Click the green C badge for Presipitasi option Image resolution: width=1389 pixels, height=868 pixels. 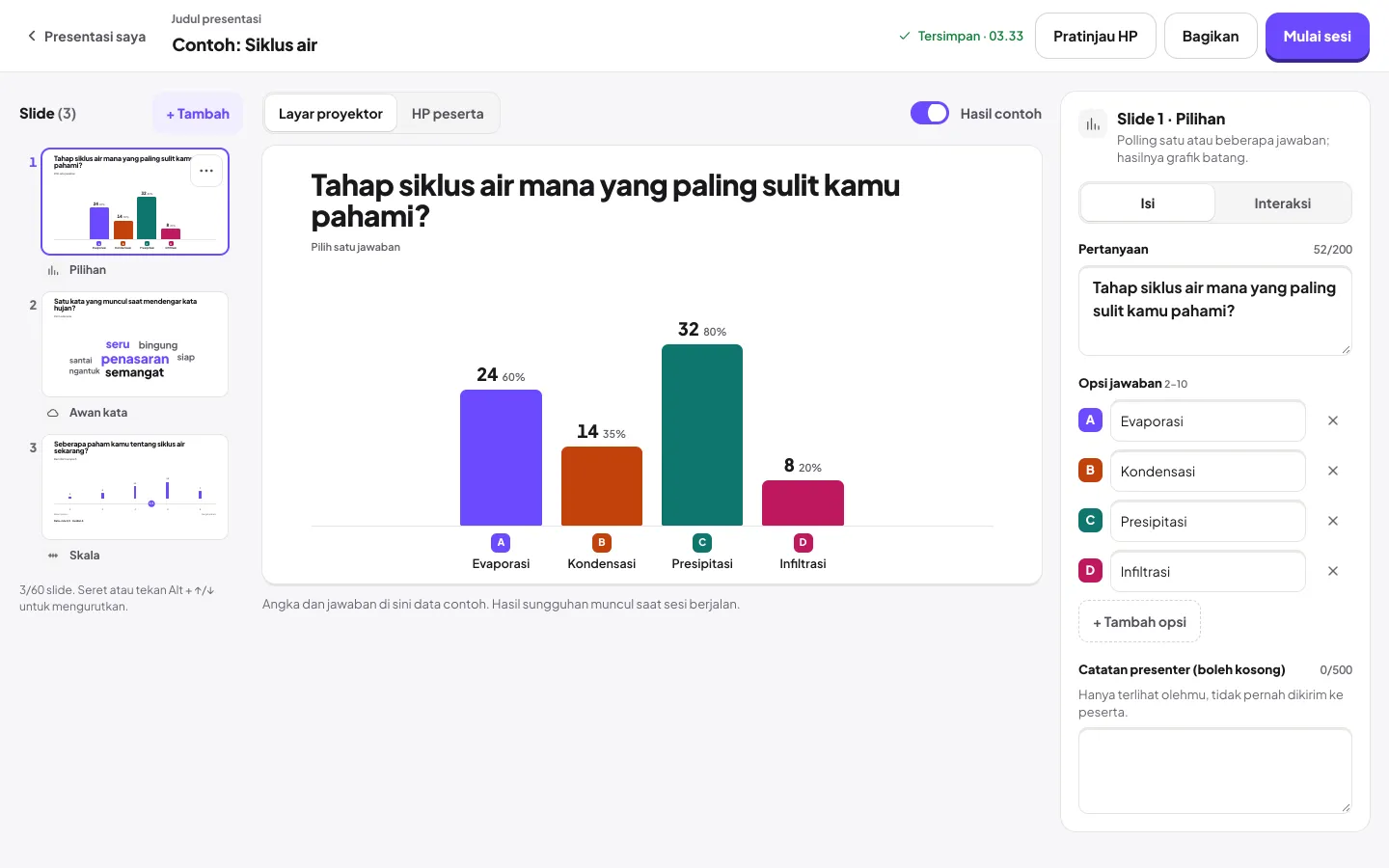[x=1090, y=521]
